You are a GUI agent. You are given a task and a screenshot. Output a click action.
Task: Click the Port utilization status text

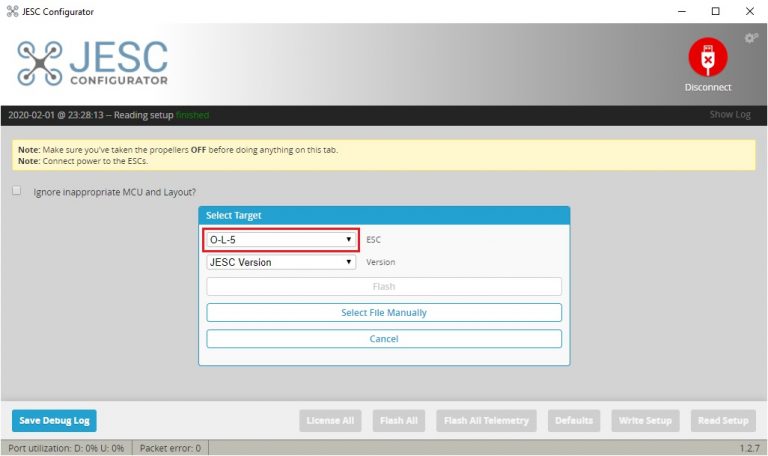click(x=66, y=448)
